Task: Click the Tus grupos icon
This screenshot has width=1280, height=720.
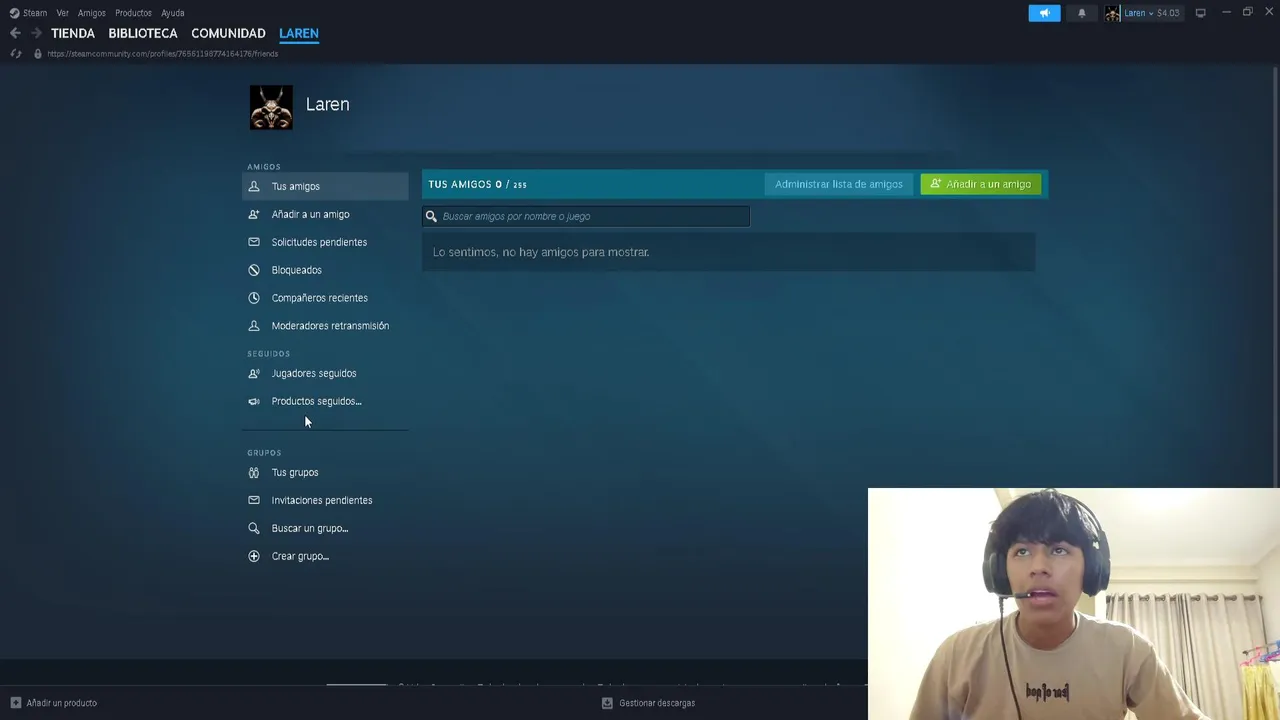Action: [x=254, y=472]
